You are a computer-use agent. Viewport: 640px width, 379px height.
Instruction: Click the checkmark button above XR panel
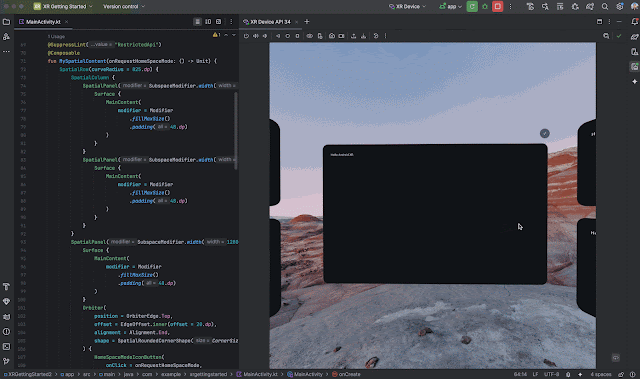click(544, 133)
